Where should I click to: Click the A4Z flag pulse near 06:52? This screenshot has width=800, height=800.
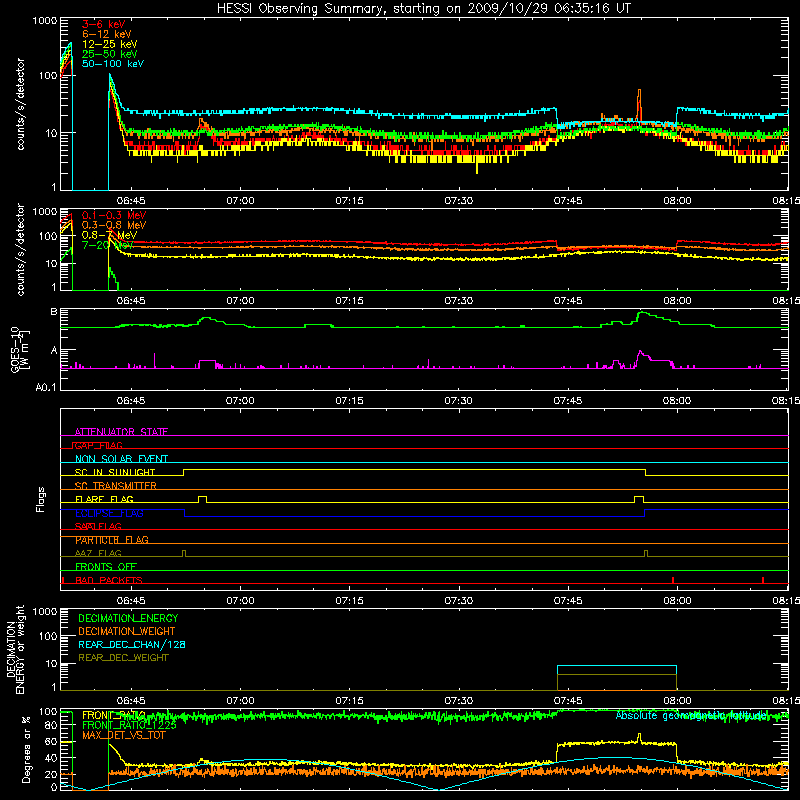point(184,554)
